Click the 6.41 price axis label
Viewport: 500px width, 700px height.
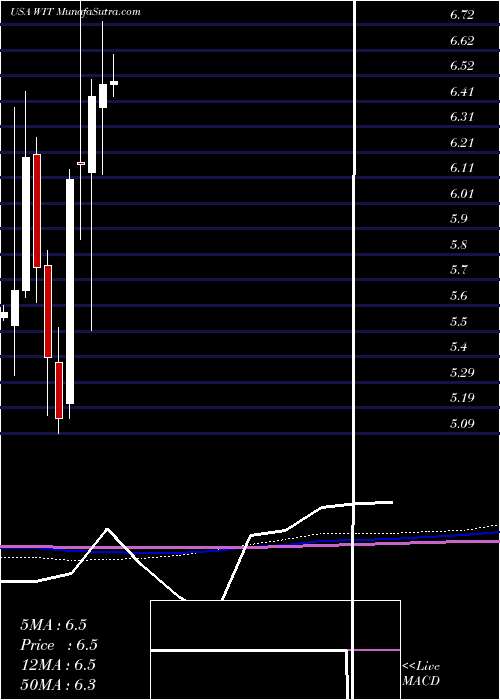462,92
